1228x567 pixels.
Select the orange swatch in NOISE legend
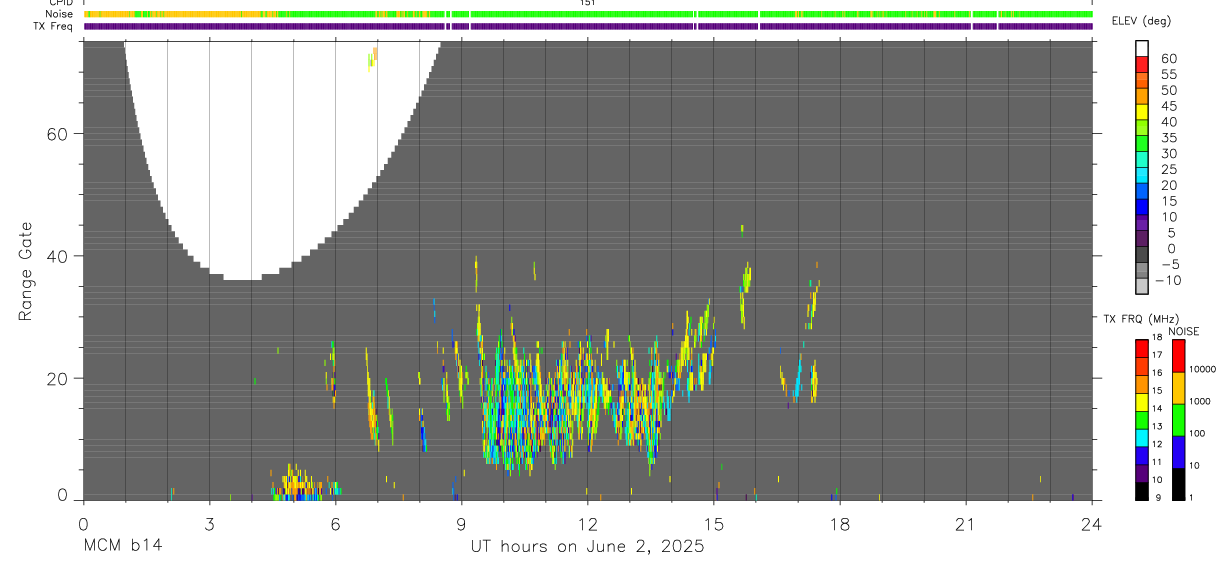tap(1179, 388)
